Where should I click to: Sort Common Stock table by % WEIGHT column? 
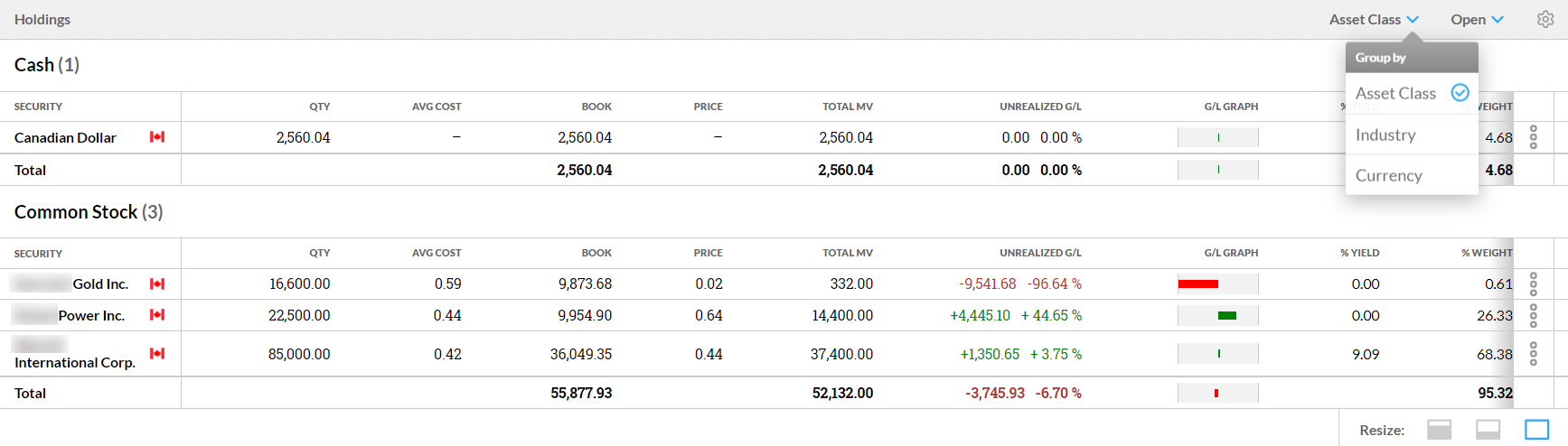tap(1487, 253)
